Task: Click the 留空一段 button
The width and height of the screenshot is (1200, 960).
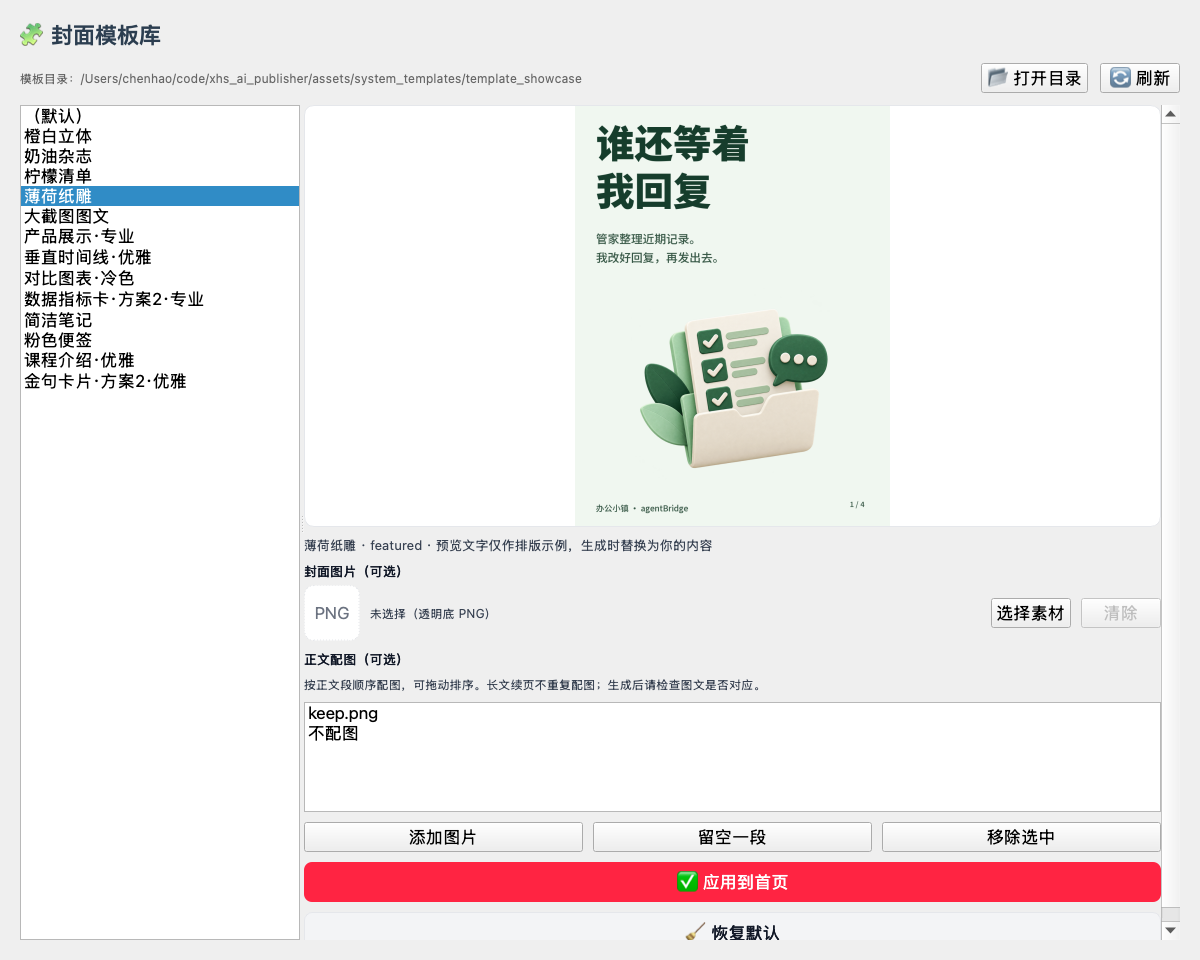Action: click(x=732, y=837)
